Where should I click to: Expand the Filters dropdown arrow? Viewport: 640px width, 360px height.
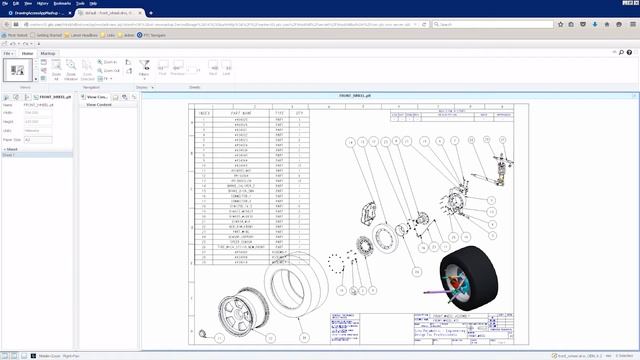pyautogui.click(x=144, y=79)
